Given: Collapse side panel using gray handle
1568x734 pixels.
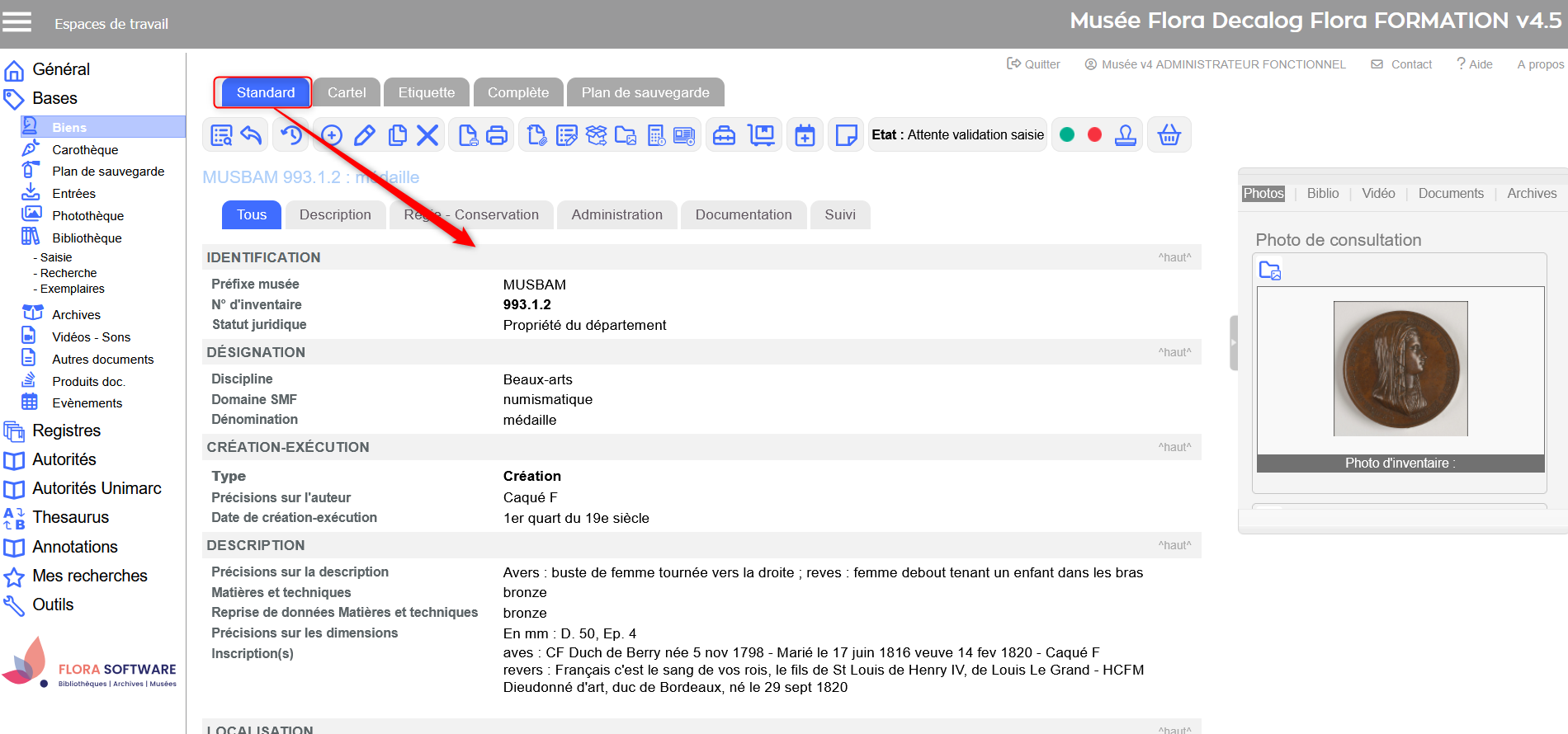Looking at the screenshot, I should click(1233, 342).
